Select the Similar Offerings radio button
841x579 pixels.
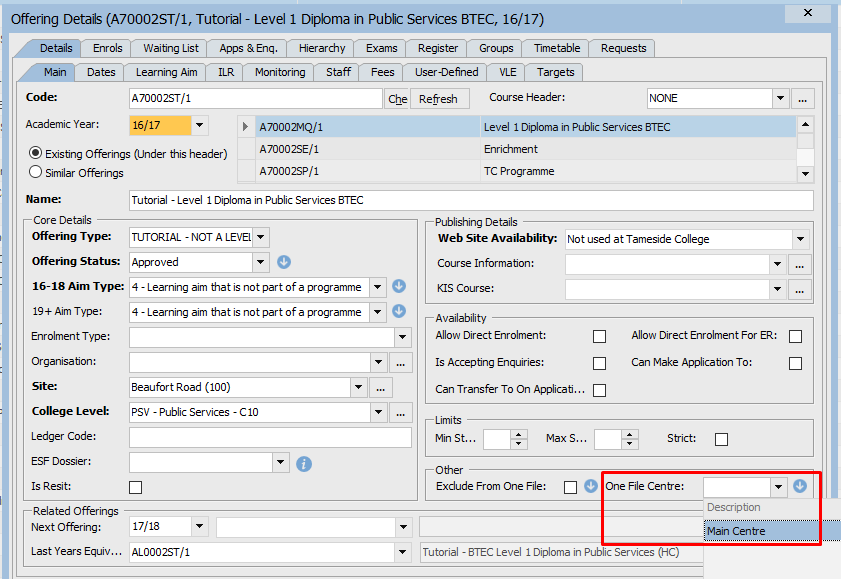pyautogui.click(x=36, y=173)
